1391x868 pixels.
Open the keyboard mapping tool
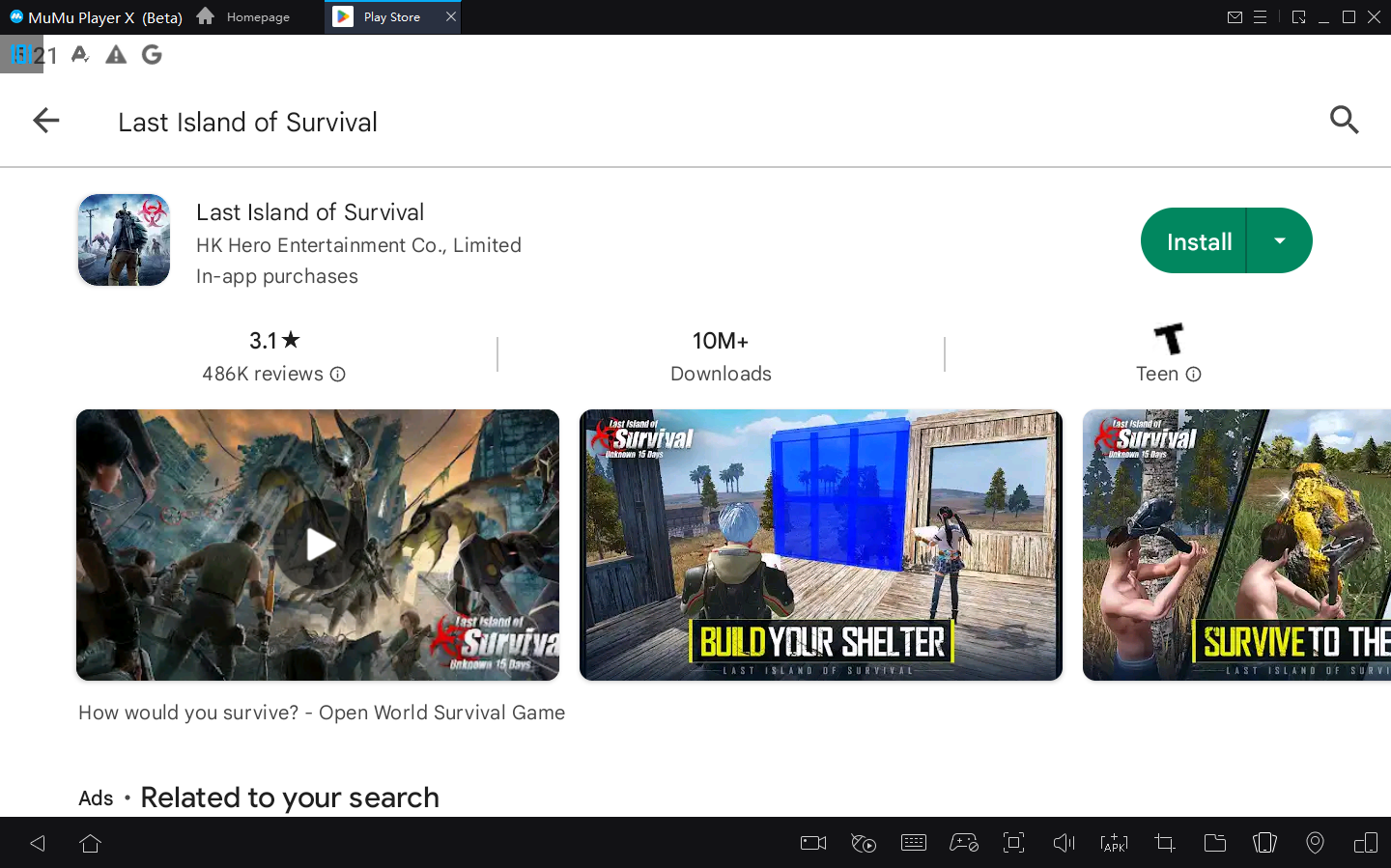[x=913, y=843]
